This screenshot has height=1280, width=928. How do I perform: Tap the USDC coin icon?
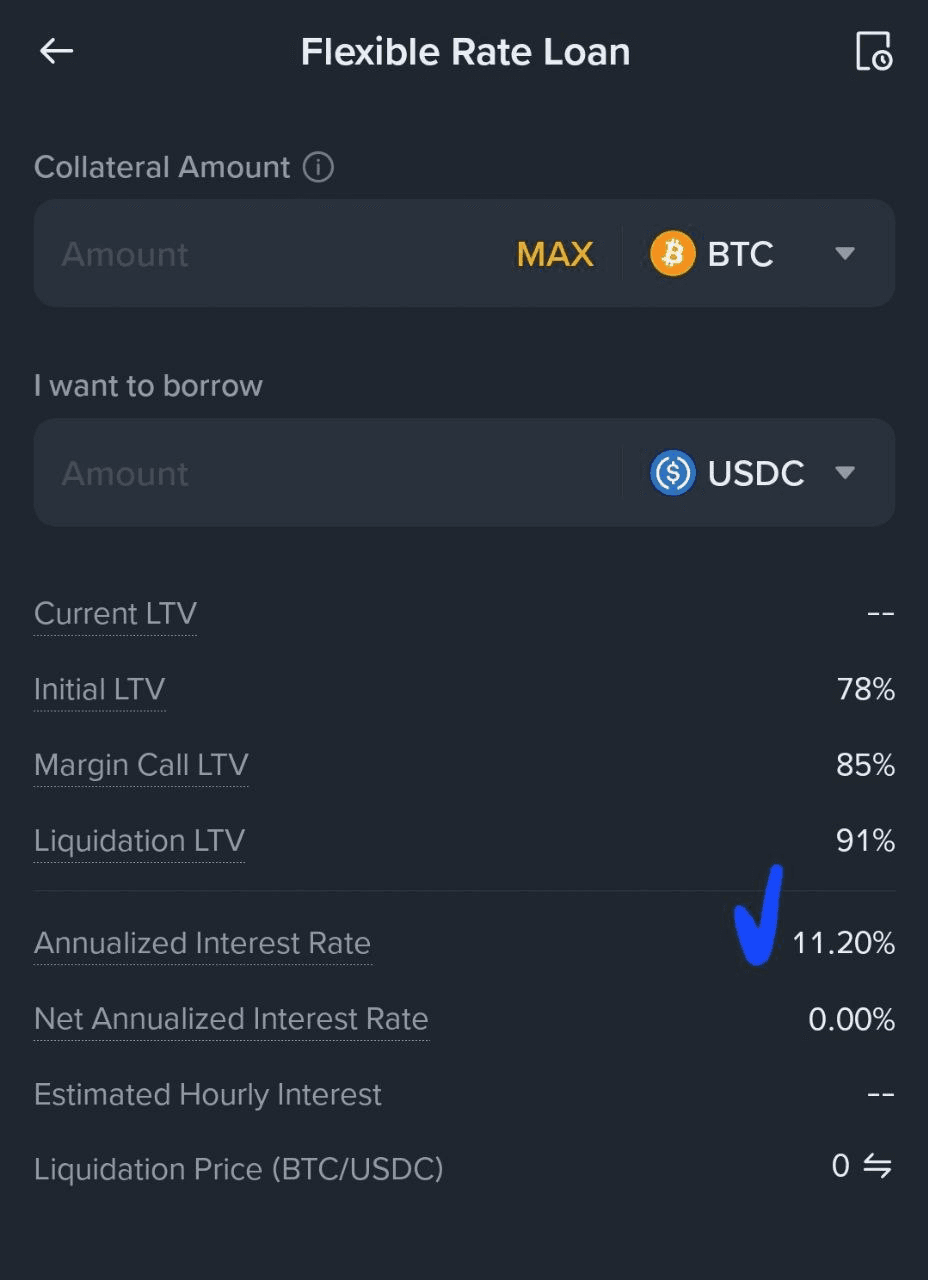pyautogui.click(x=672, y=473)
